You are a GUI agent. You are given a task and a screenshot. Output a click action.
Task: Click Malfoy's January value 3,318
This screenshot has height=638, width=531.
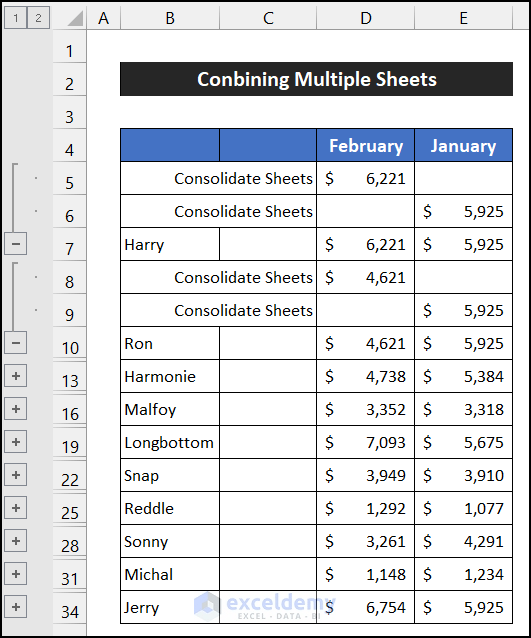[463, 409]
